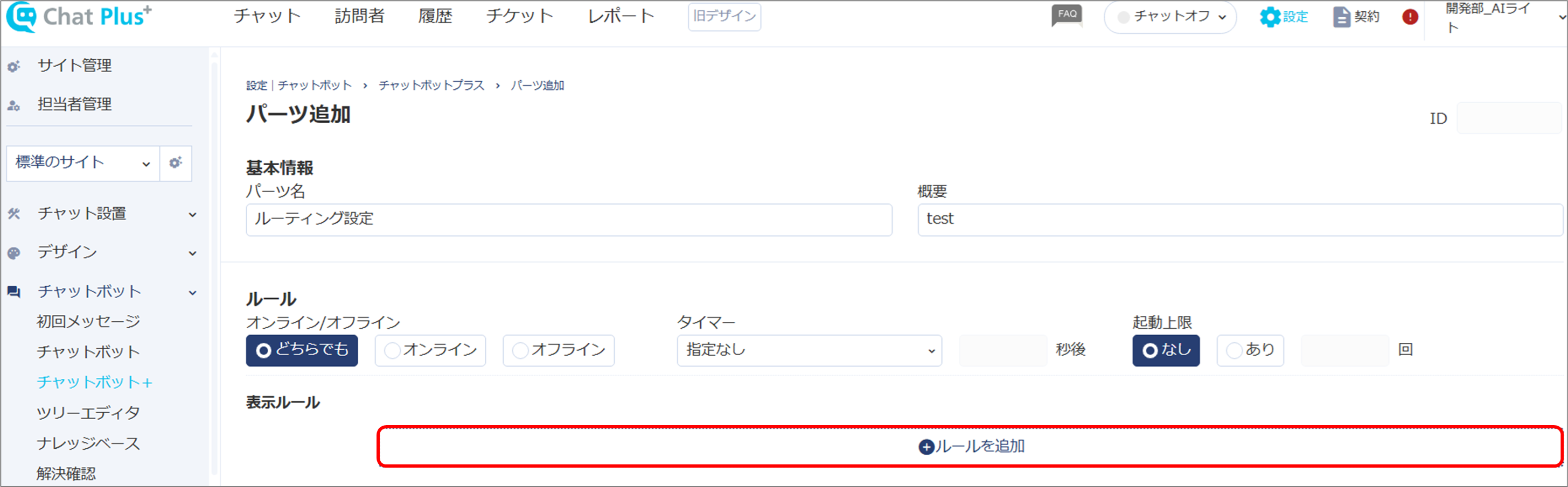
Task: Select the オフライン radio option
Action: tap(559, 350)
